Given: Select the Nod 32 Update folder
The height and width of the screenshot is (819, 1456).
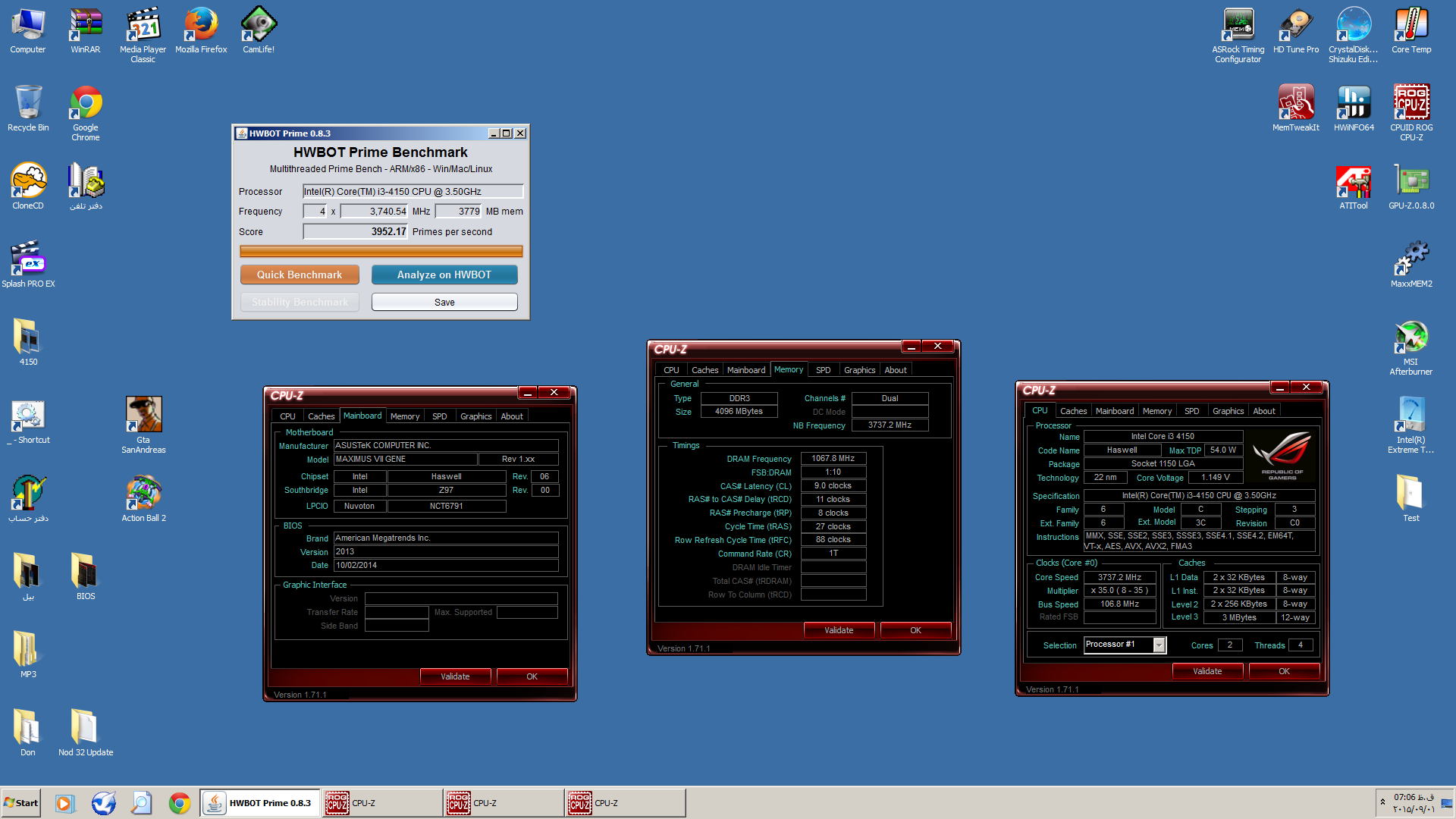Looking at the screenshot, I should [86, 733].
